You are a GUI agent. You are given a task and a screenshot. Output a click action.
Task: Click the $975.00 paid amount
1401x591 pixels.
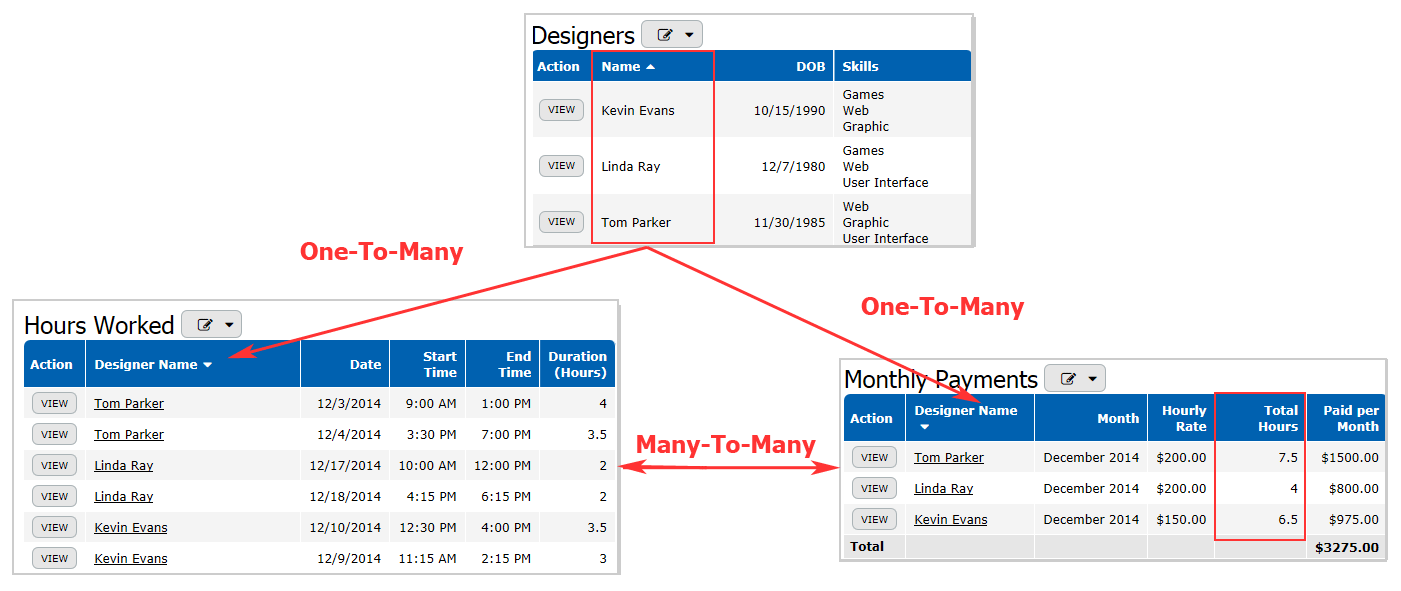pos(1354,519)
